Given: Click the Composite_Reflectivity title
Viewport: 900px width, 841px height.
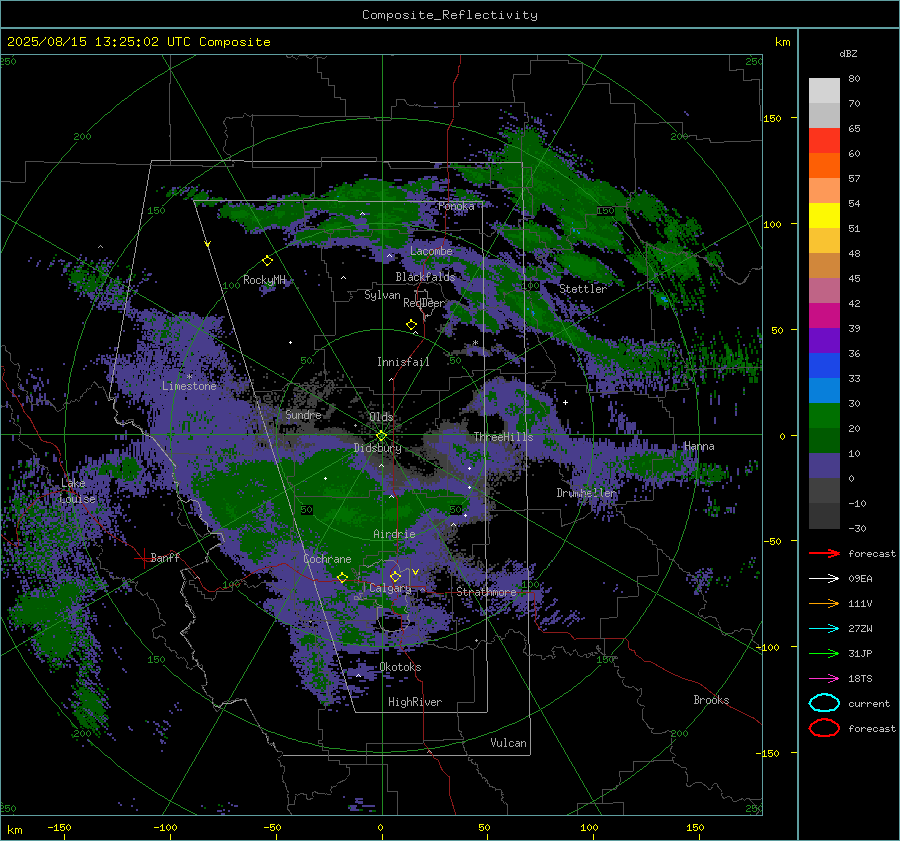Looking at the screenshot, I should pos(450,15).
